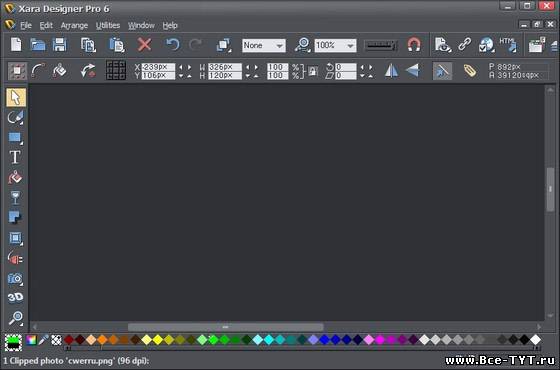
Task: Select the Fill tool paint bucket
Action: (15, 178)
